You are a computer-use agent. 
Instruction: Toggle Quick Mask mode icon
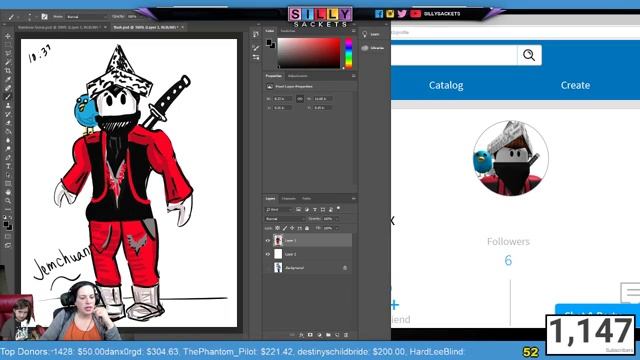click(x=8, y=236)
